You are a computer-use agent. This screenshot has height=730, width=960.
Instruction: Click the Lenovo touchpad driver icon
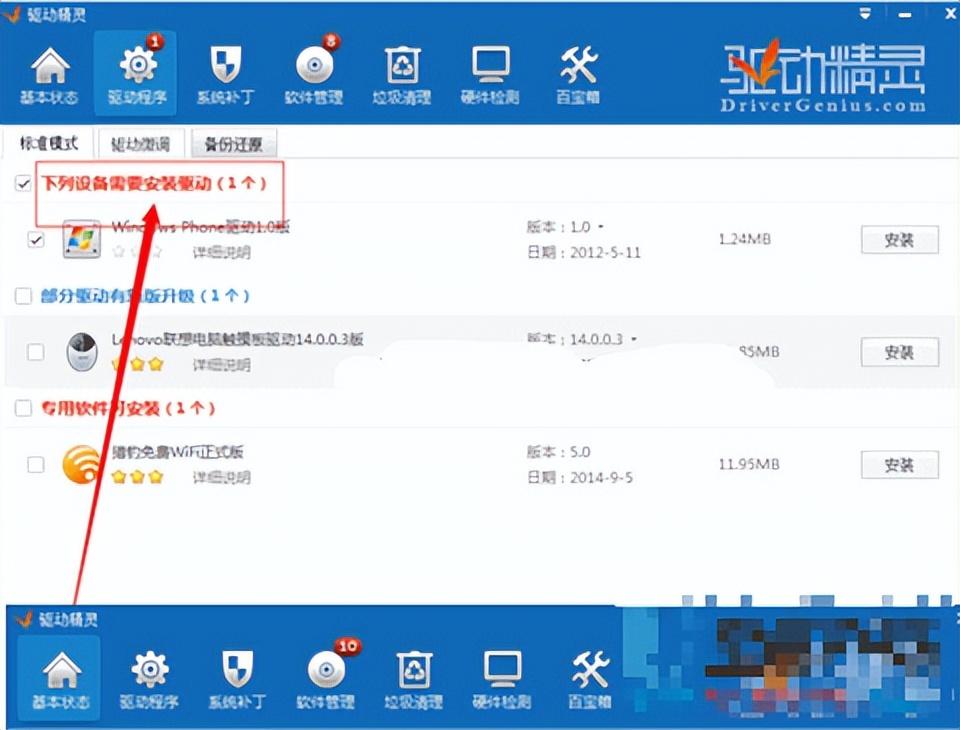82,352
